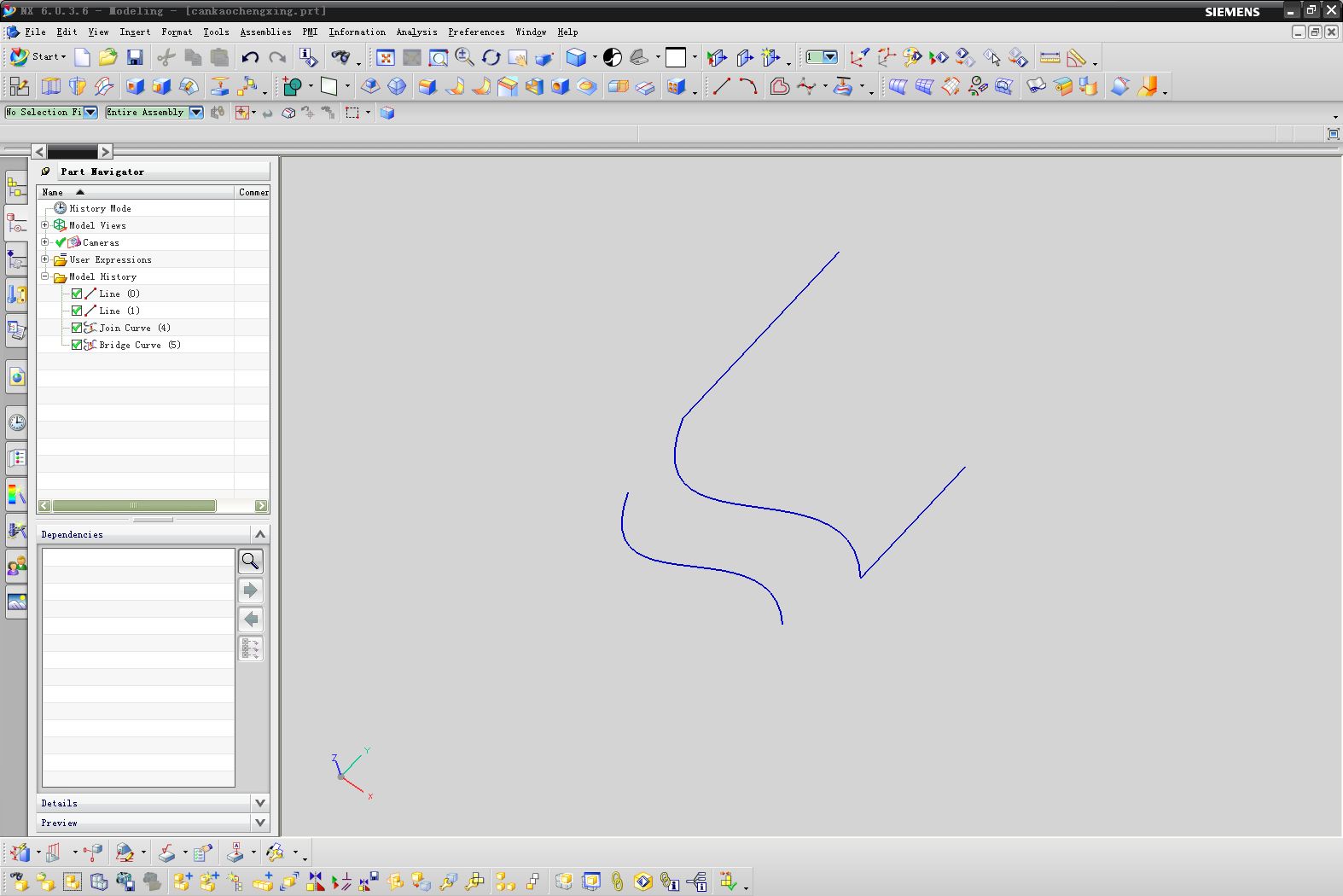1343x896 pixels.
Task: Open a part file using the folder icon
Action: 108,57
